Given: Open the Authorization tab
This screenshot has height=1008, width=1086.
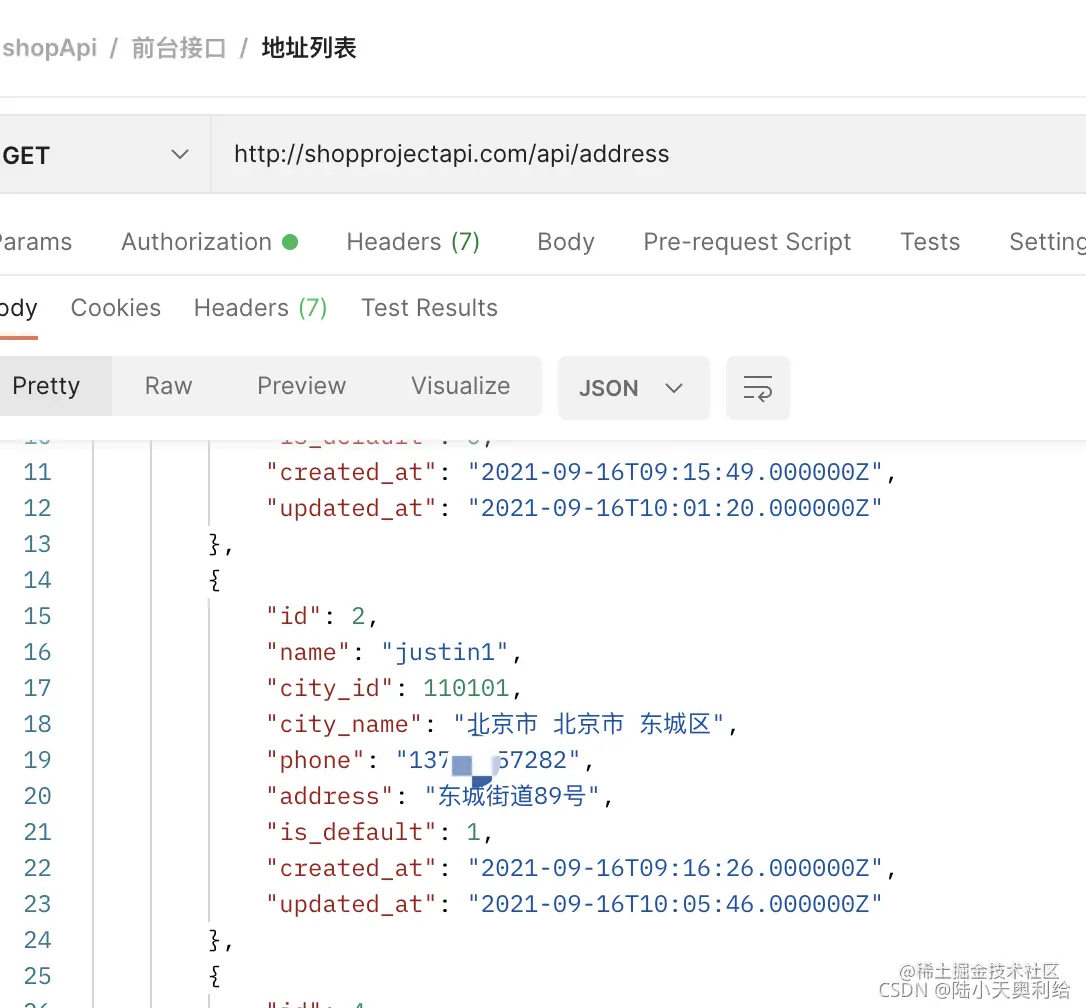Looking at the screenshot, I should coord(210,242).
